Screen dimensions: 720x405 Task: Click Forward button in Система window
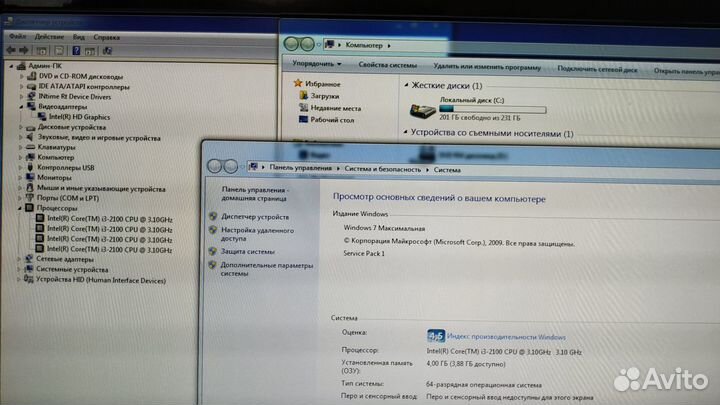(x=230, y=166)
